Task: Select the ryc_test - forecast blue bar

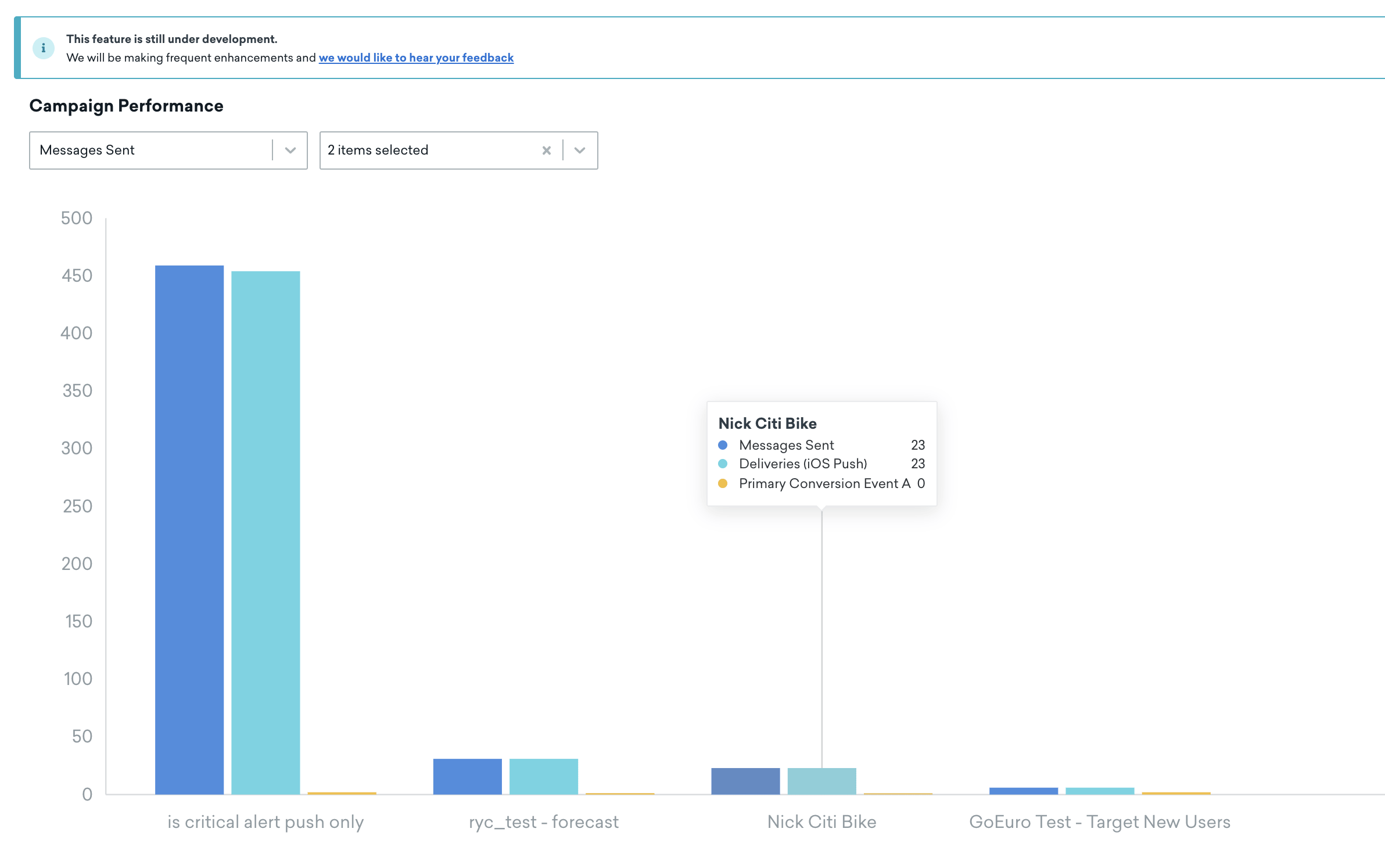Action: click(x=467, y=776)
